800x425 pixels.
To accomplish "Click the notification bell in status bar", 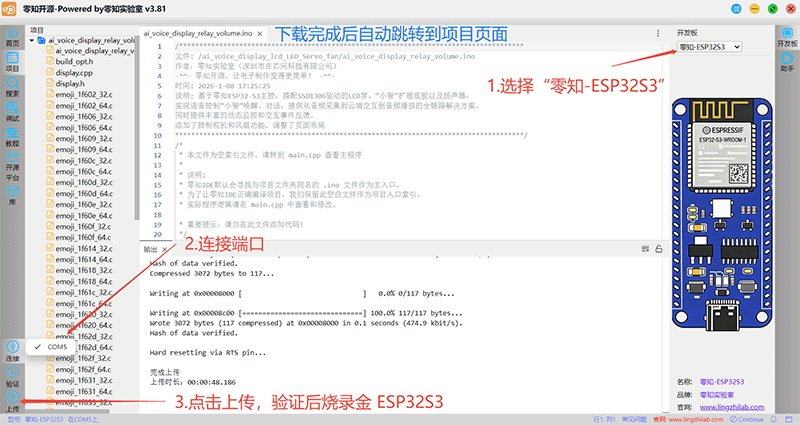I will click(x=773, y=419).
